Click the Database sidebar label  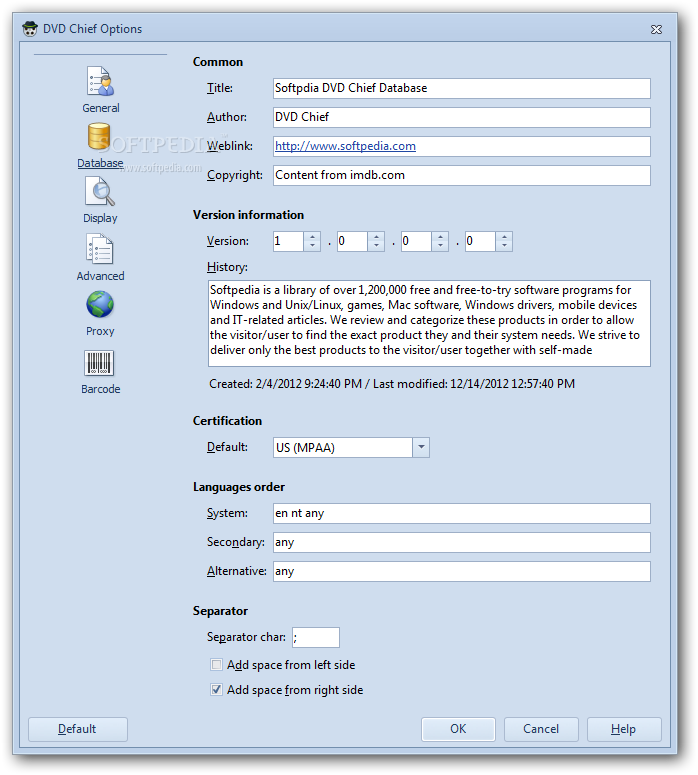pyautogui.click(x=100, y=163)
